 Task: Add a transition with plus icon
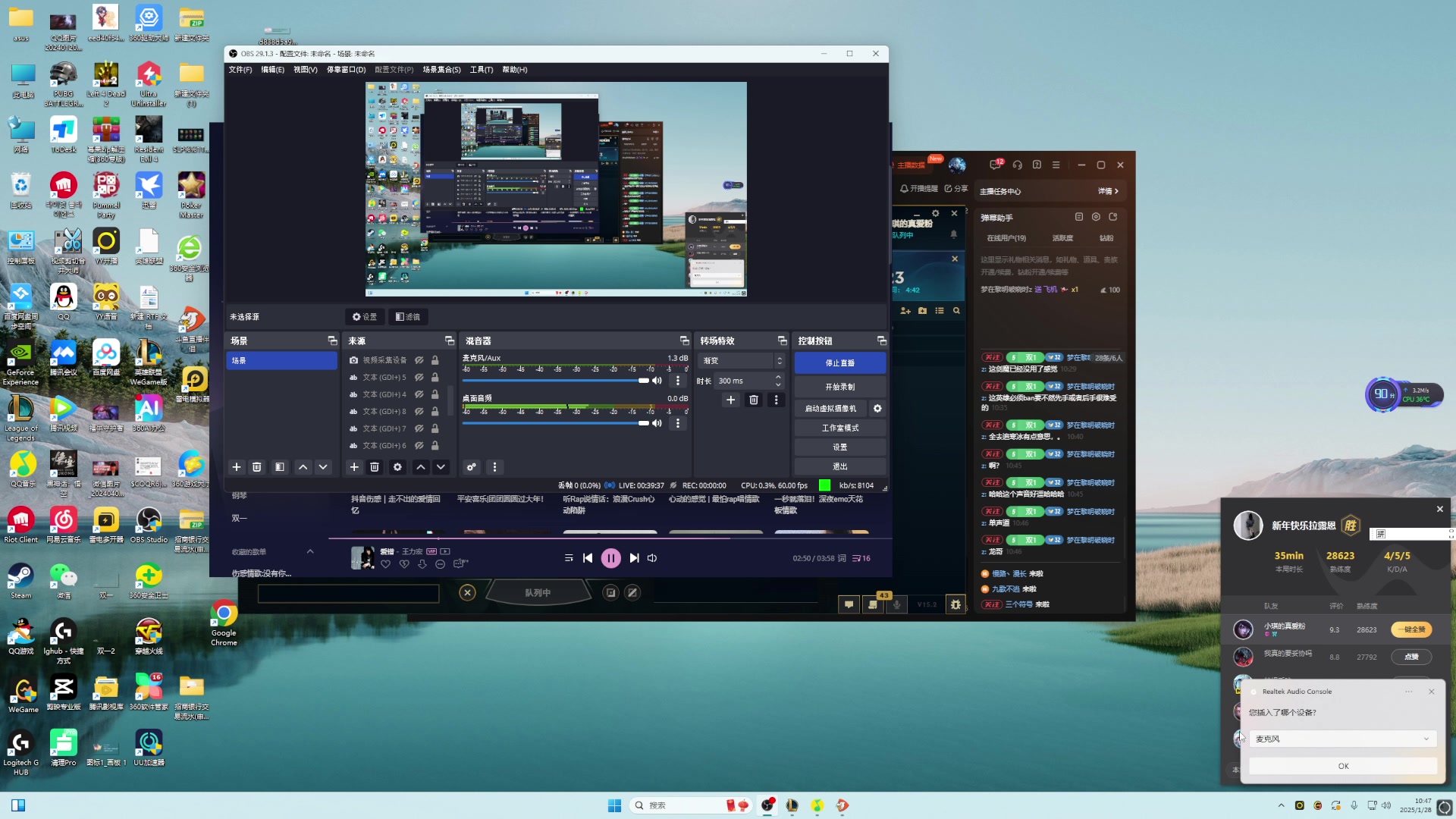click(730, 400)
